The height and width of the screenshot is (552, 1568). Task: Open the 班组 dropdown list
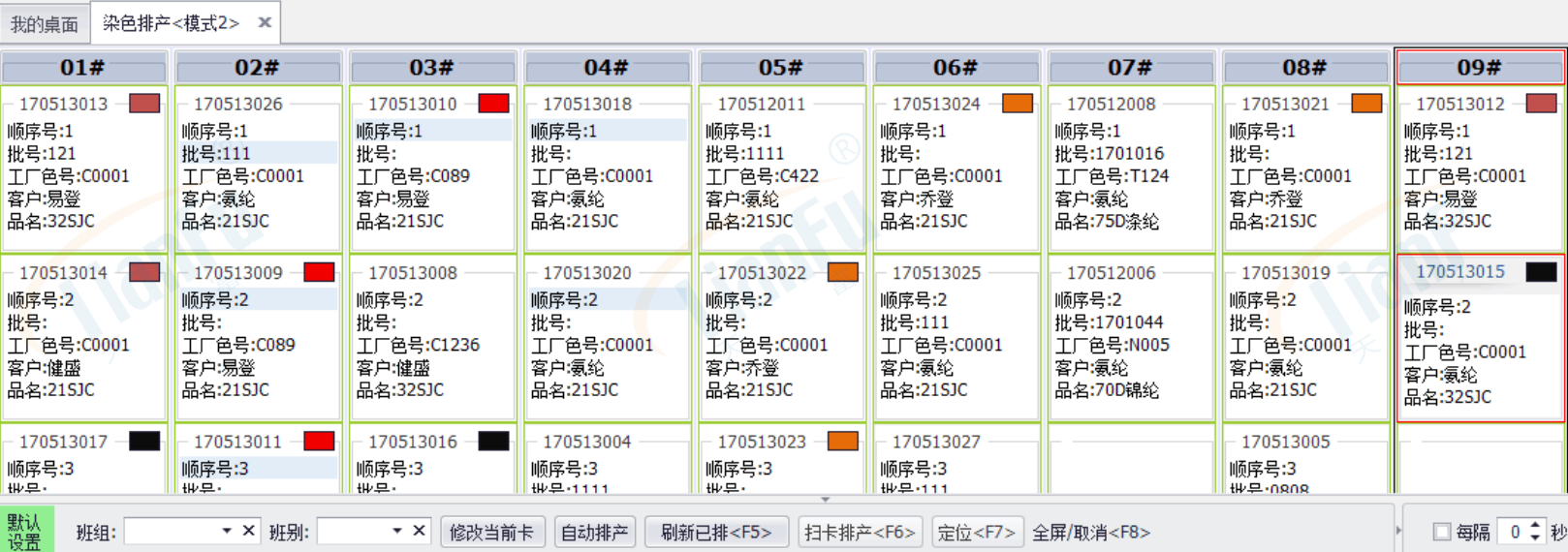pyautogui.click(x=227, y=531)
